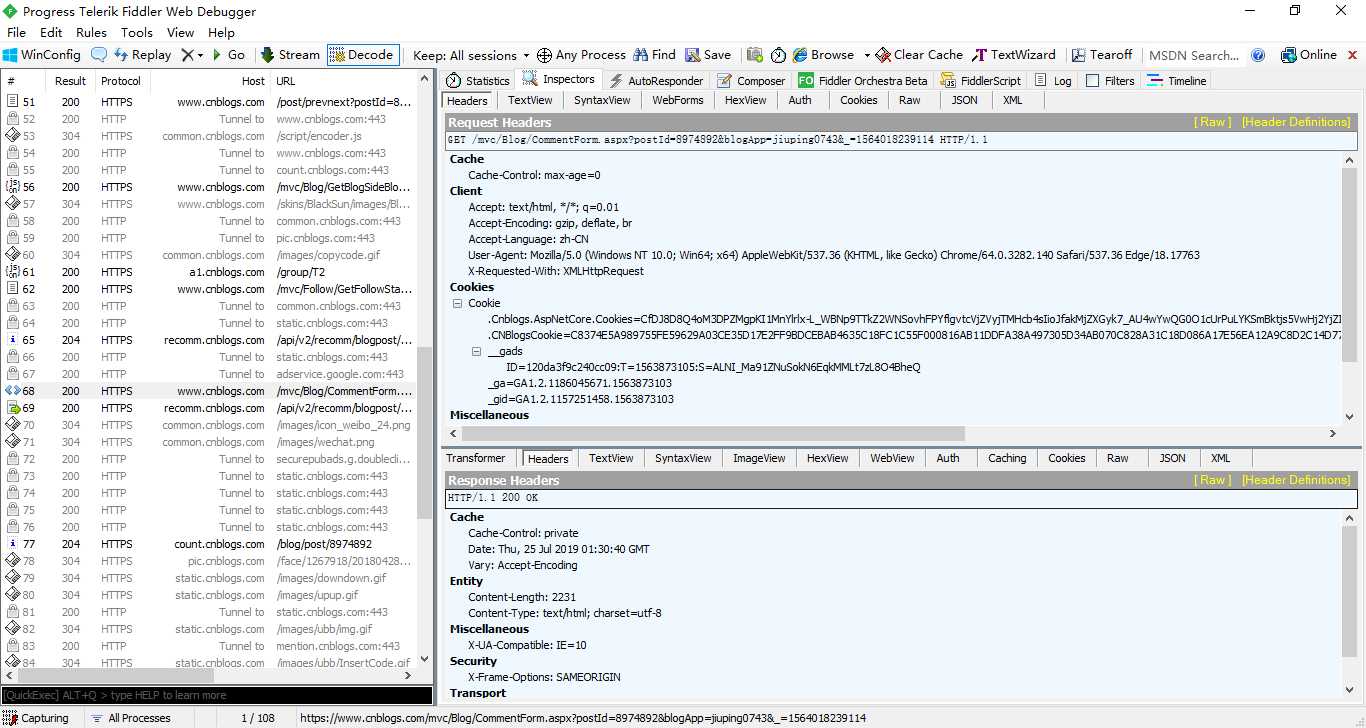Viewport: 1366px width, 728px height.
Task: Replay the selected session
Action: tap(141, 55)
